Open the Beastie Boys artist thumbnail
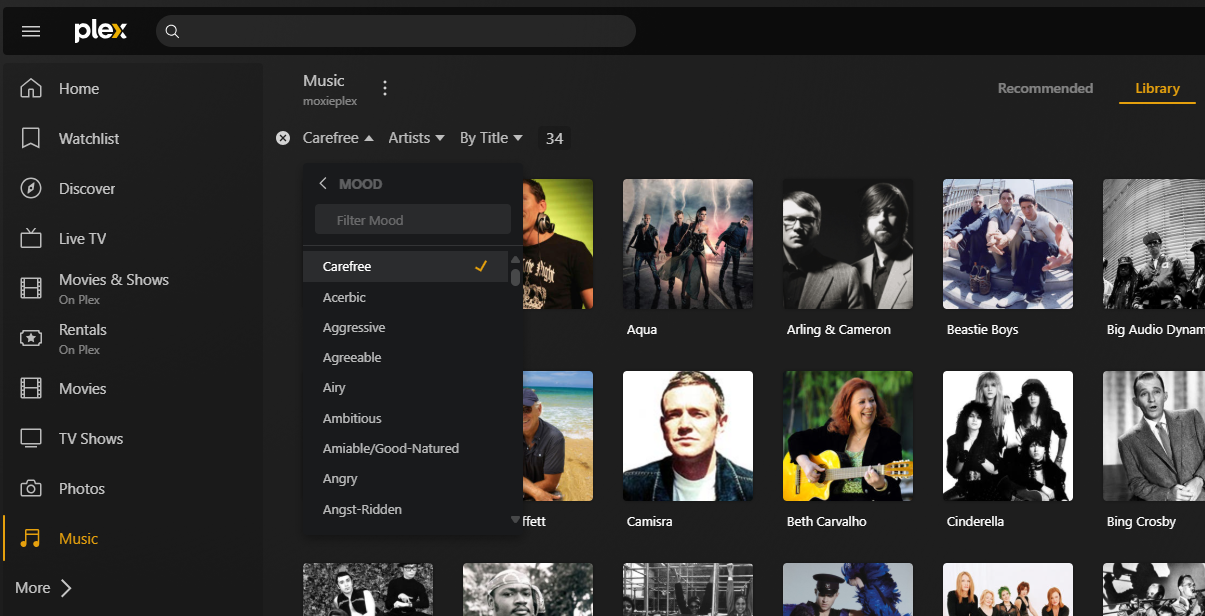This screenshot has height=616, width=1205. click(1008, 244)
